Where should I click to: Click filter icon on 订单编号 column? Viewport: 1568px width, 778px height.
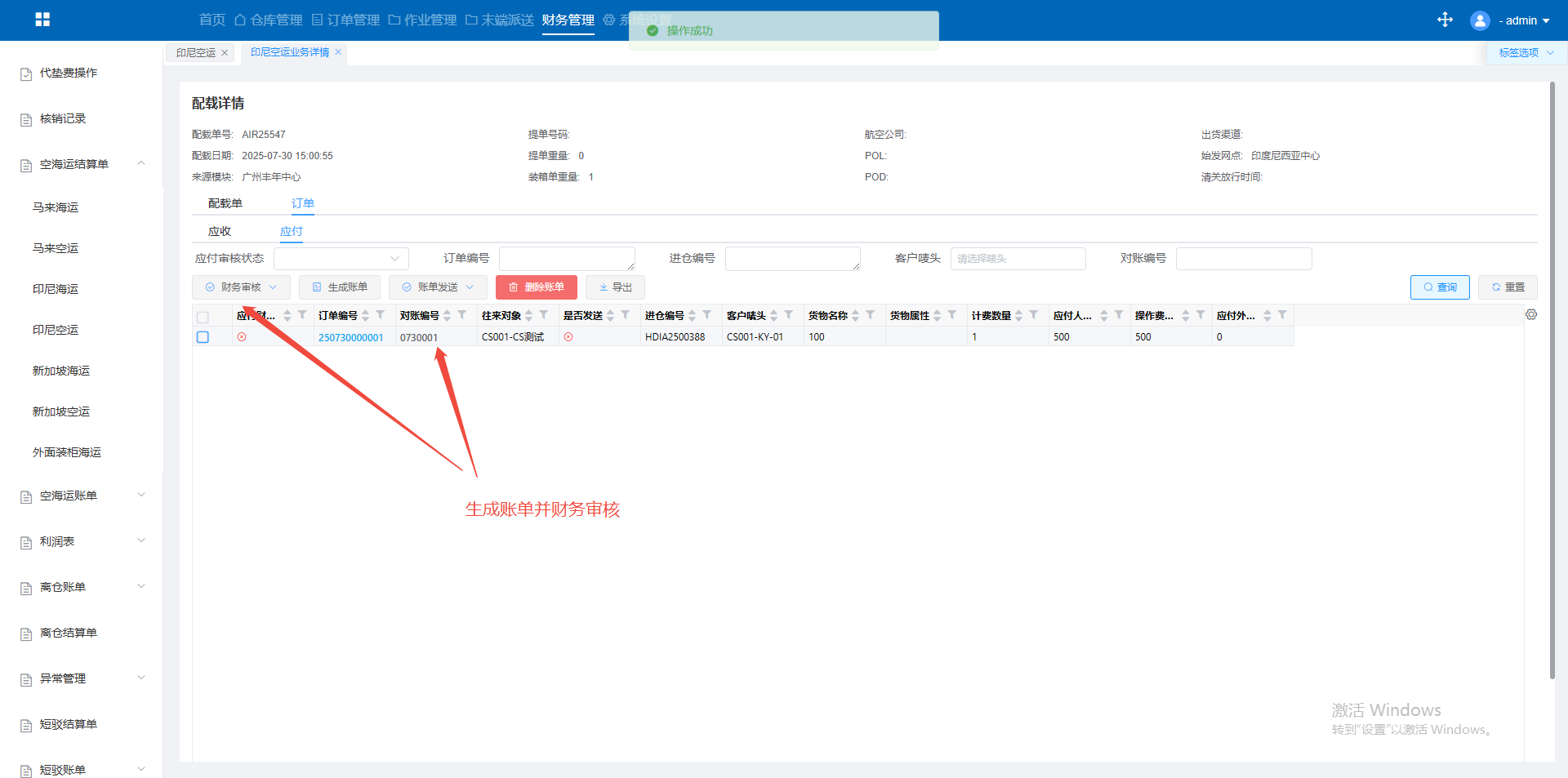[381, 315]
